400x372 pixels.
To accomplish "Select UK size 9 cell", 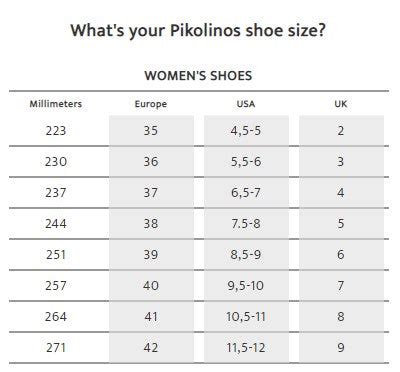I will pos(341,348).
